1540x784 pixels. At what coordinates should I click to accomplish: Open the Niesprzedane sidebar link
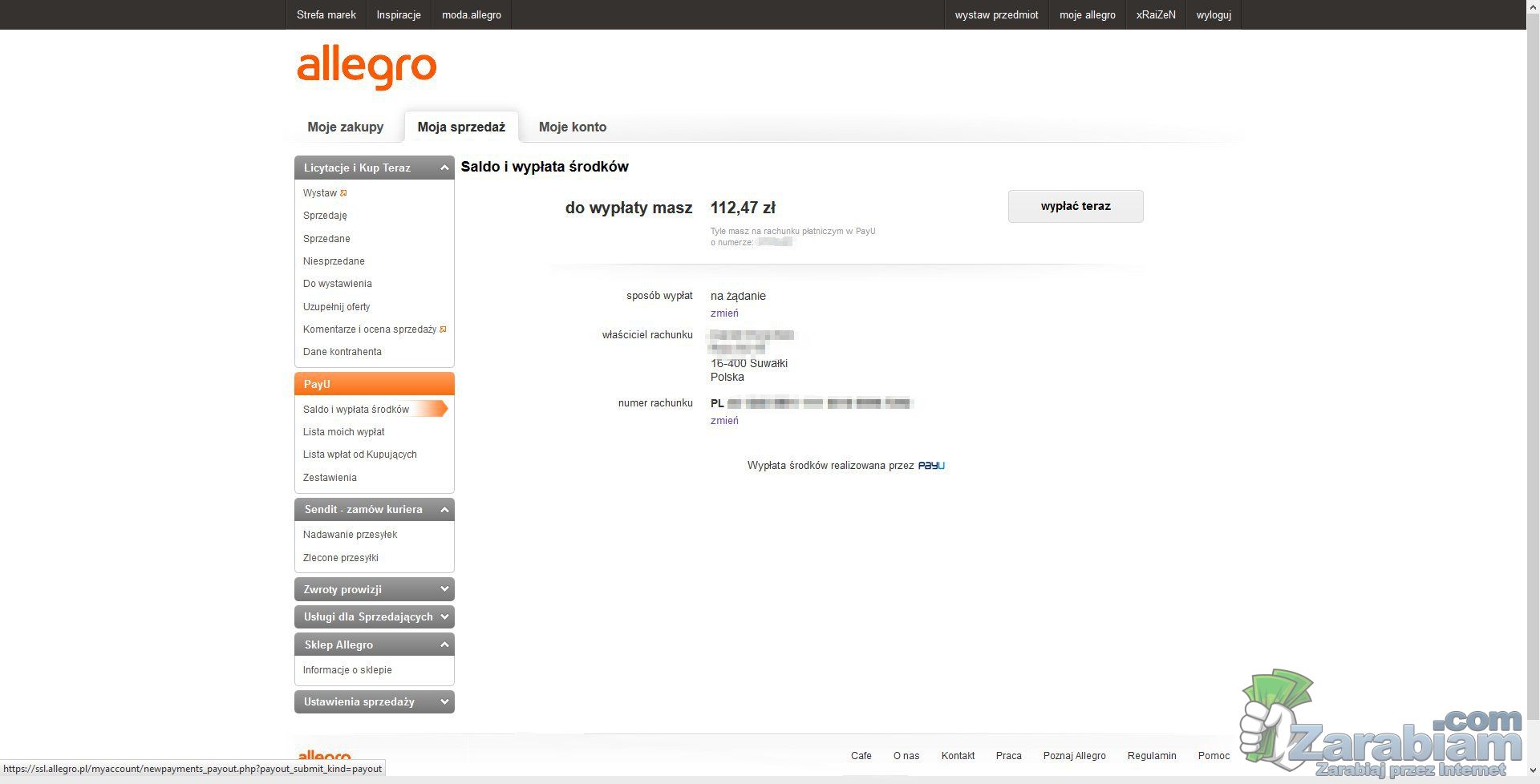[x=334, y=261]
